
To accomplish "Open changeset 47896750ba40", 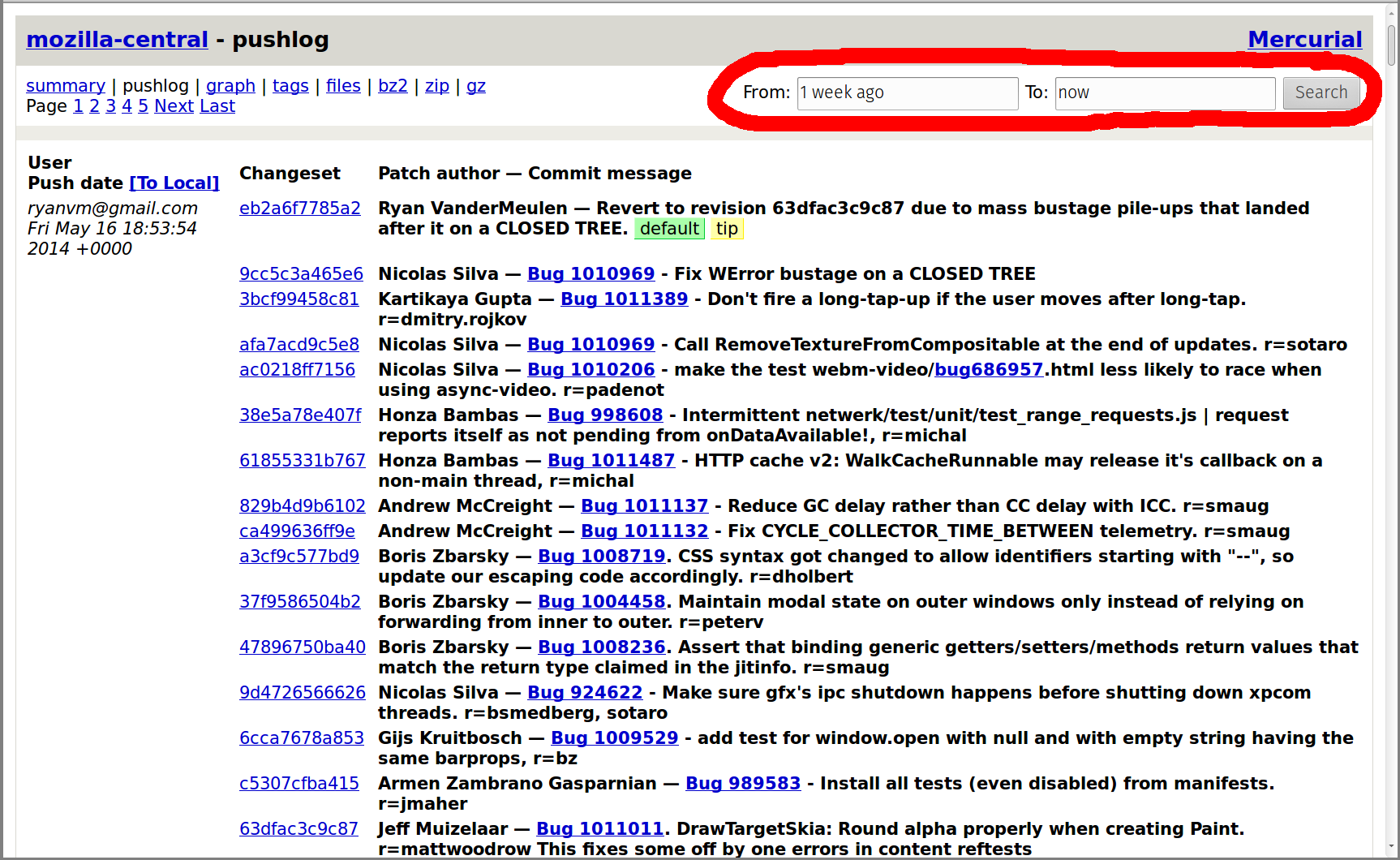I will click(303, 647).
